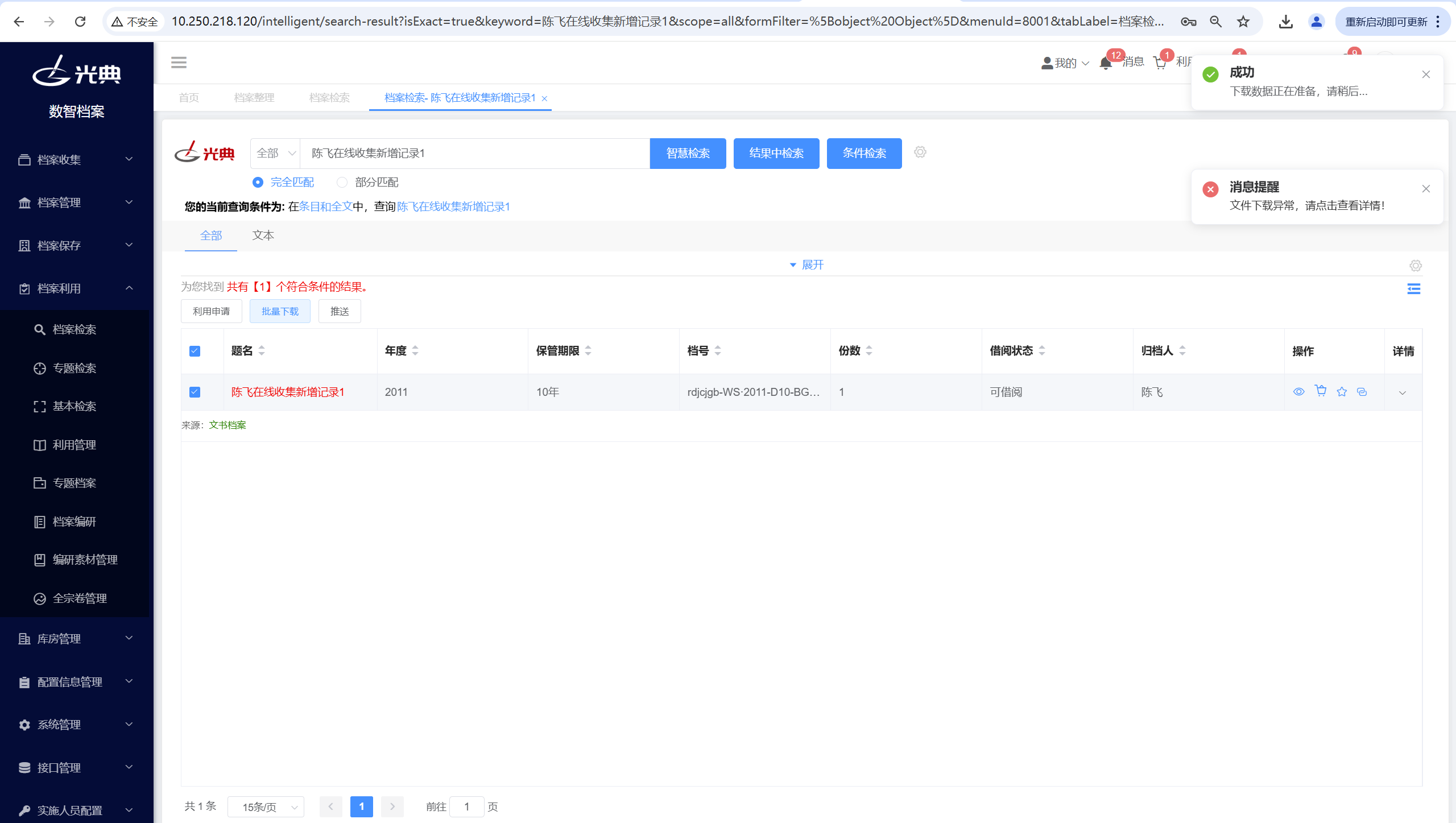Sort the table by 档号
This screenshot has height=823, width=1456.
pos(718,351)
